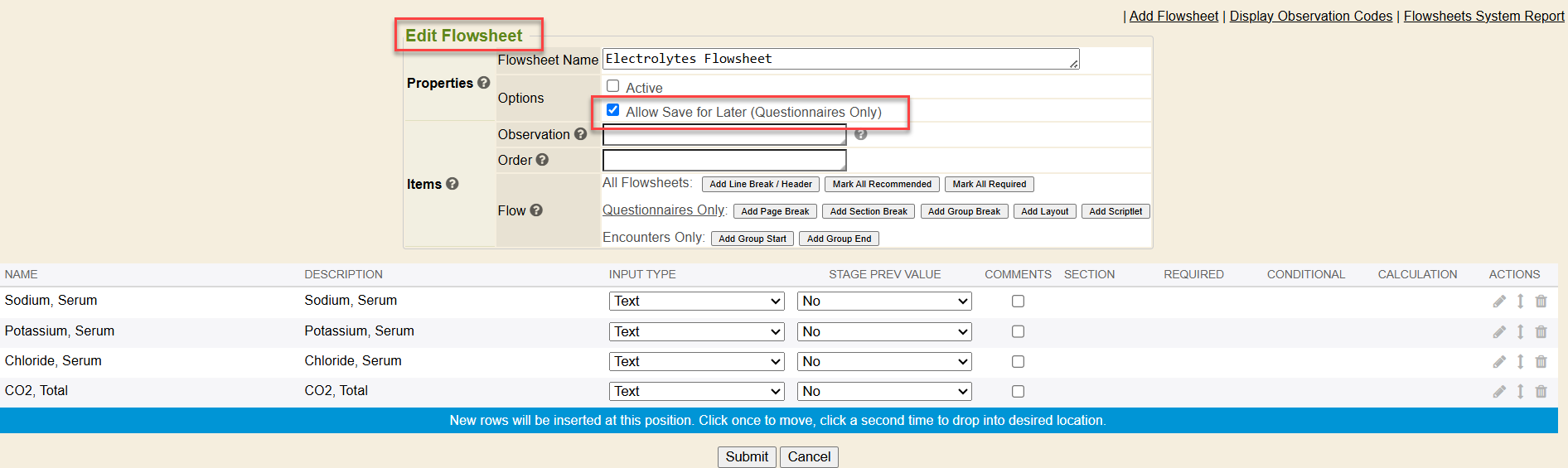The height and width of the screenshot is (468, 1568).
Task: Click trash icon for CO2, Total row
Action: click(x=1541, y=392)
